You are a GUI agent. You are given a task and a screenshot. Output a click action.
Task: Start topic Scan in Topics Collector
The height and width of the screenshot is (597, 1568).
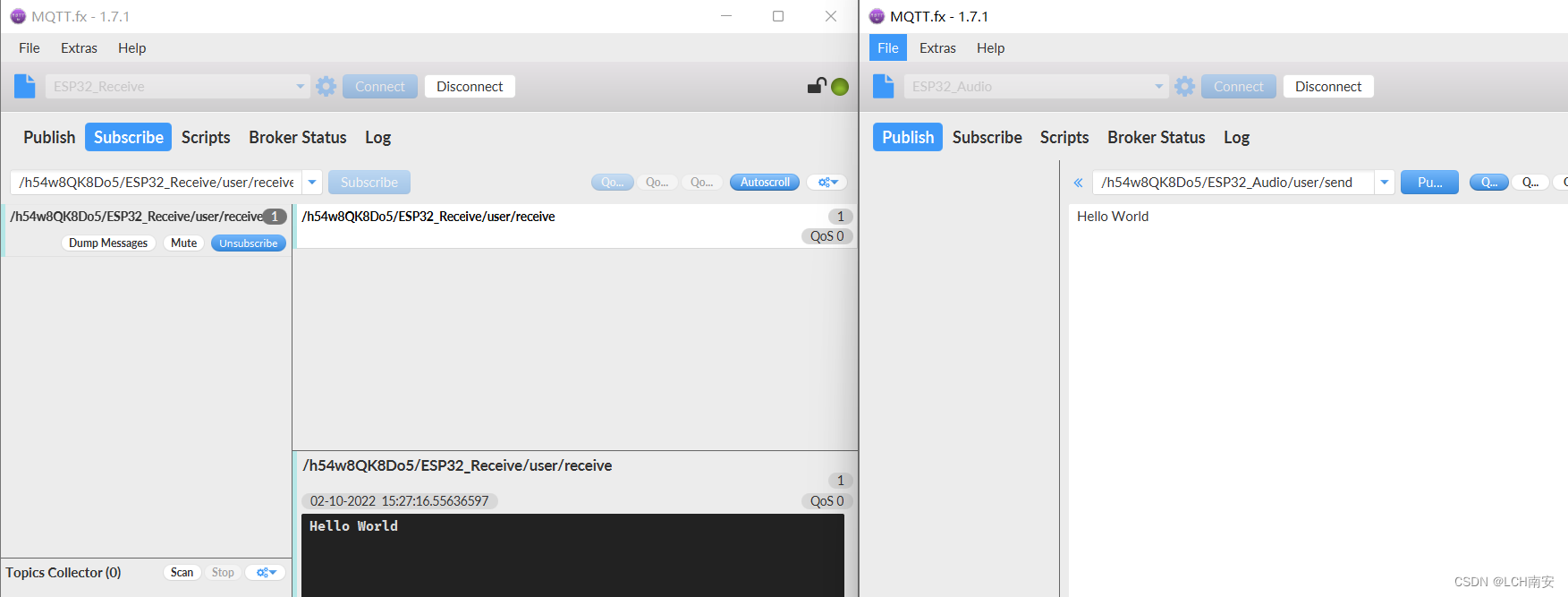[182, 573]
